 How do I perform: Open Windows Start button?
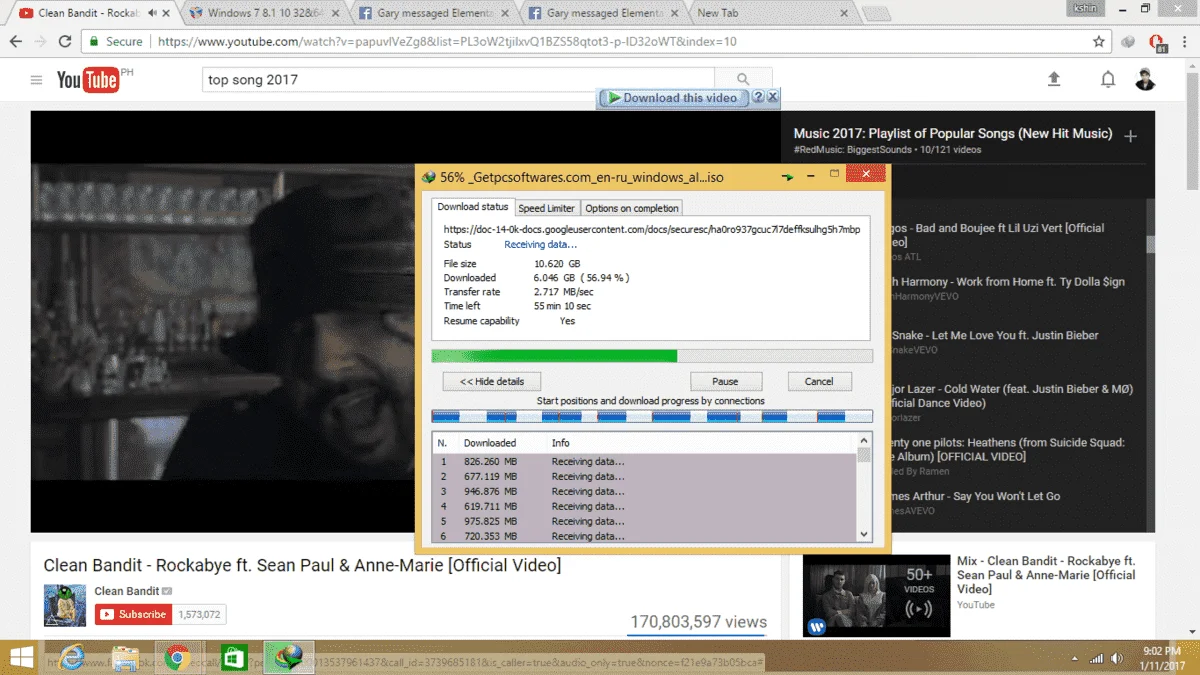[x=20, y=657]
